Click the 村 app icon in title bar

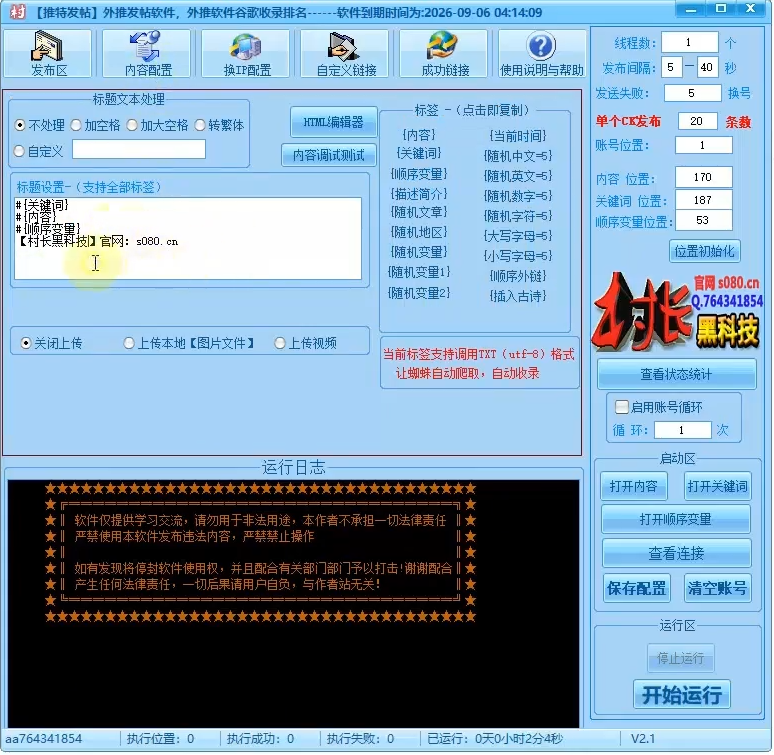(18, 11)
